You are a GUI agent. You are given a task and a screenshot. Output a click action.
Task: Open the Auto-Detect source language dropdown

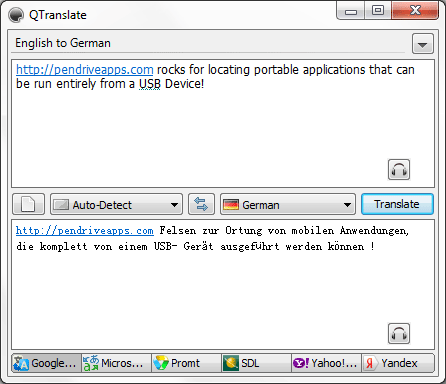[x=116, y=204]
